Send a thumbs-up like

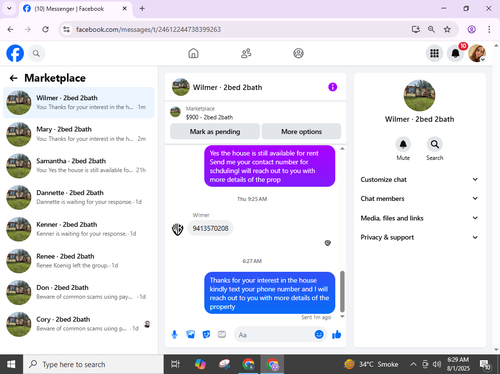pos(337,334)
